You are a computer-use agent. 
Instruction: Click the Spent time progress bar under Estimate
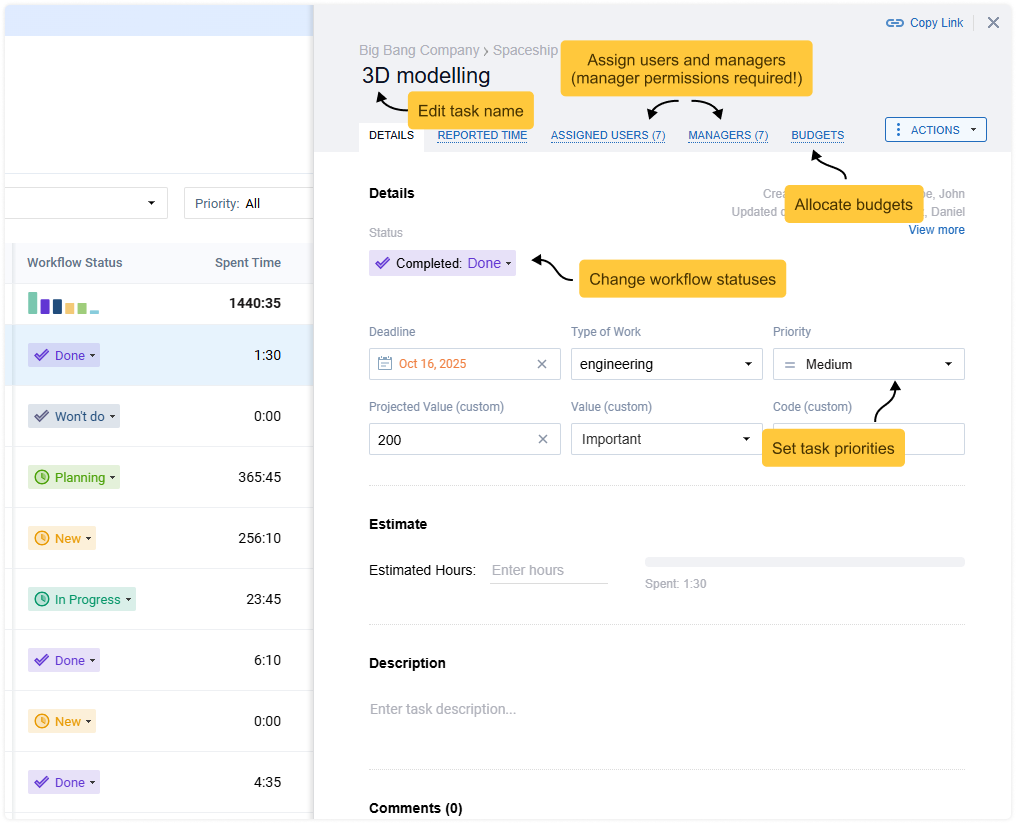click(803, 562)
